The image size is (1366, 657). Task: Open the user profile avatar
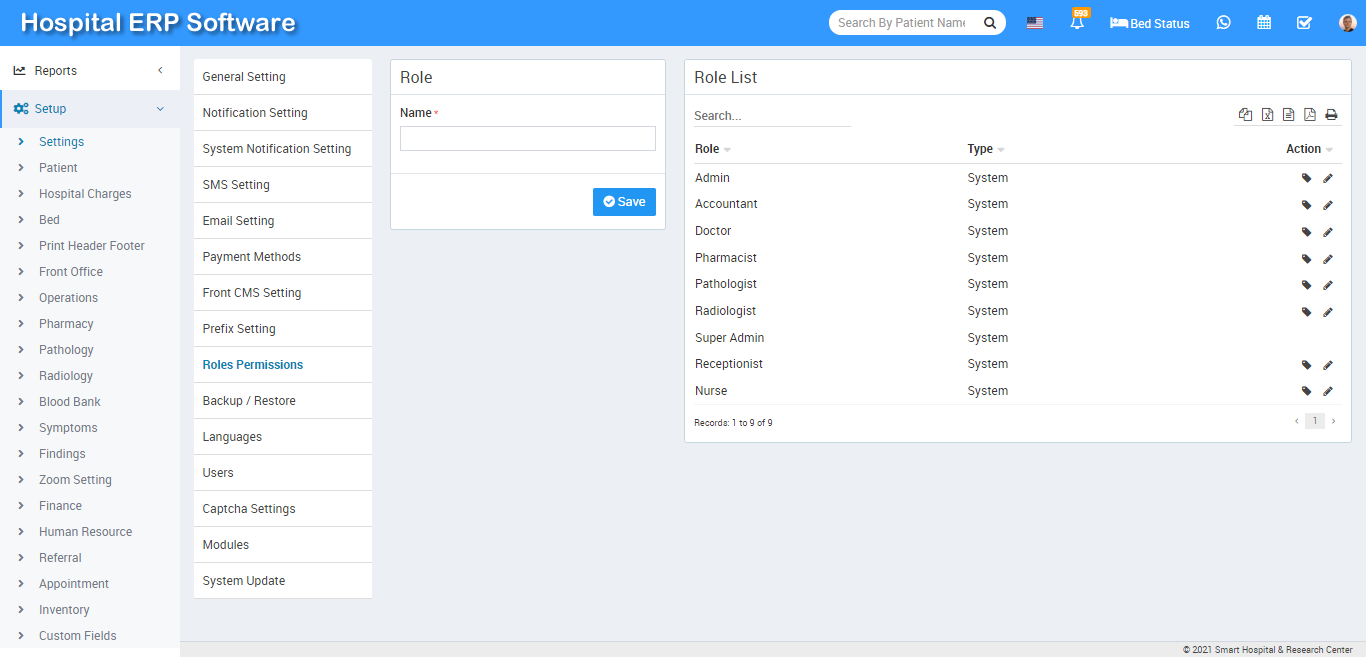tap(1347, 23)
